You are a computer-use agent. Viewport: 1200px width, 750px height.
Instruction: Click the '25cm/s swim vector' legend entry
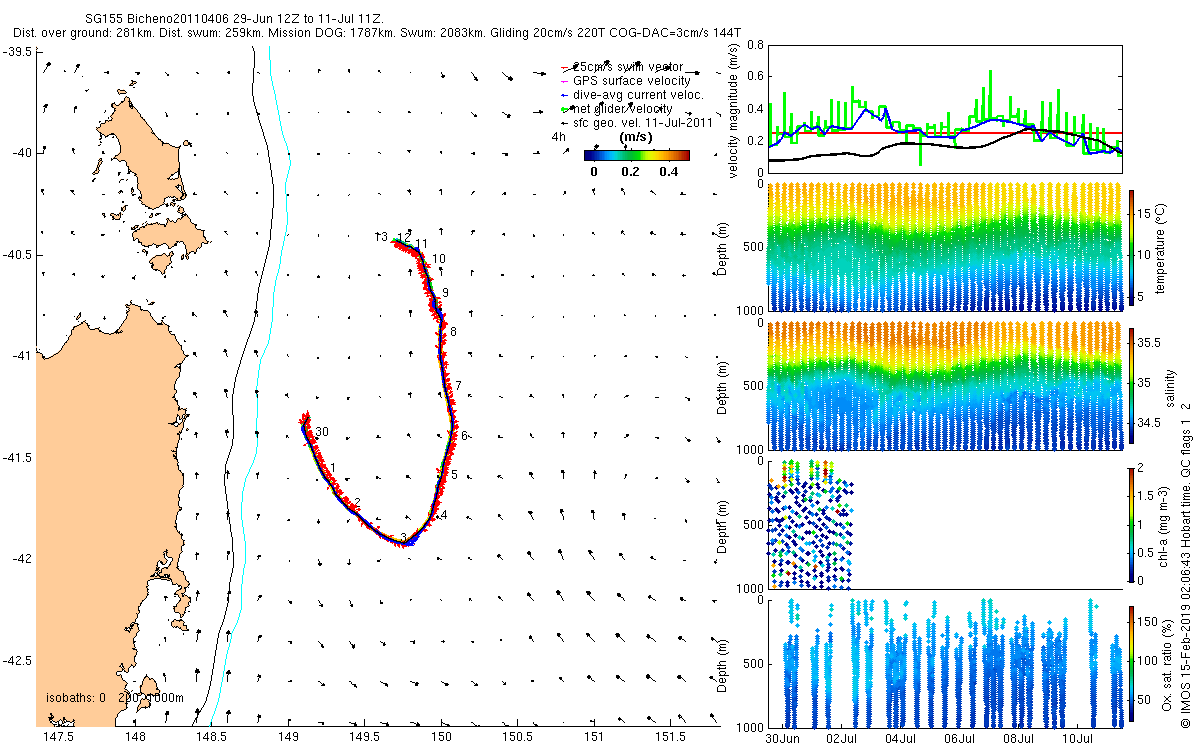pos(628,66)
